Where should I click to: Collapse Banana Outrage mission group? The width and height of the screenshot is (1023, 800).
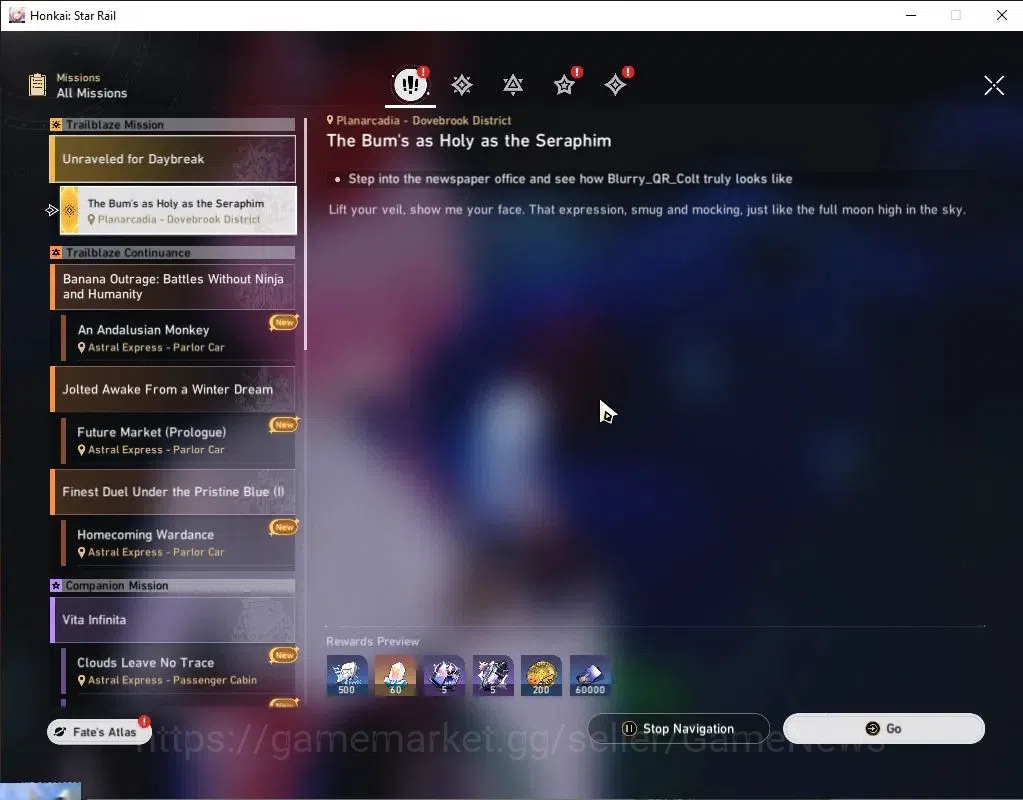pyautogui.click(x=173, y=286)
